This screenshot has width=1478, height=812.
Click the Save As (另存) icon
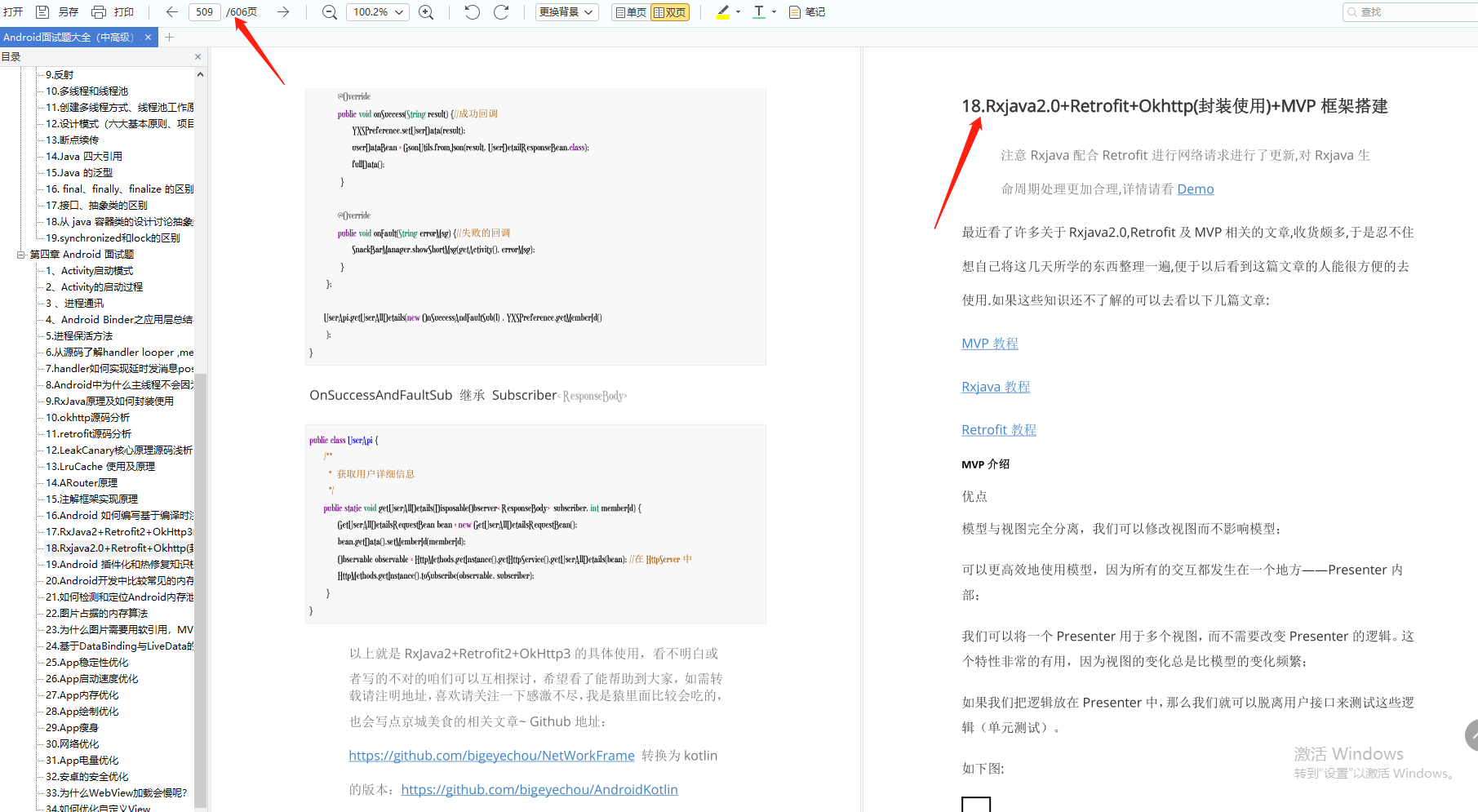tap(42, 12)
